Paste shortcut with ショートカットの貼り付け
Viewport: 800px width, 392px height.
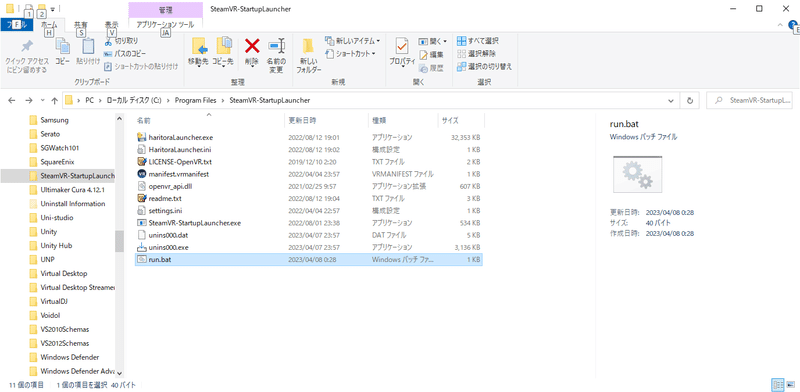click(x=141, y=66)
